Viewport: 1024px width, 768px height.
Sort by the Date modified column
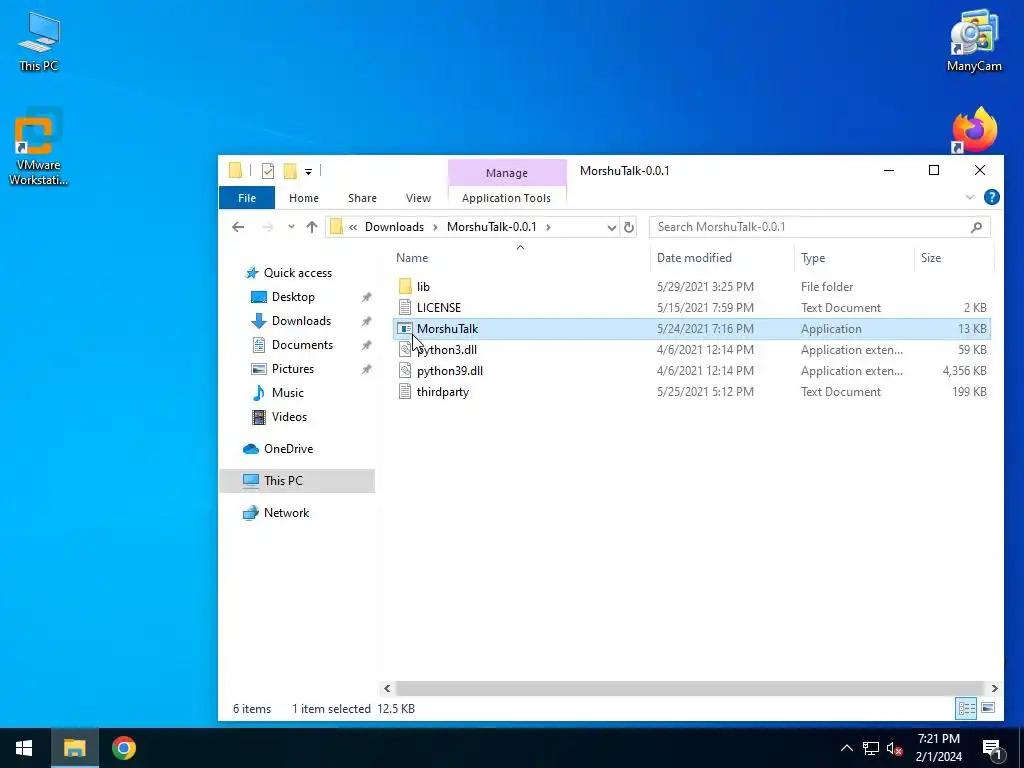coord(694,258)
